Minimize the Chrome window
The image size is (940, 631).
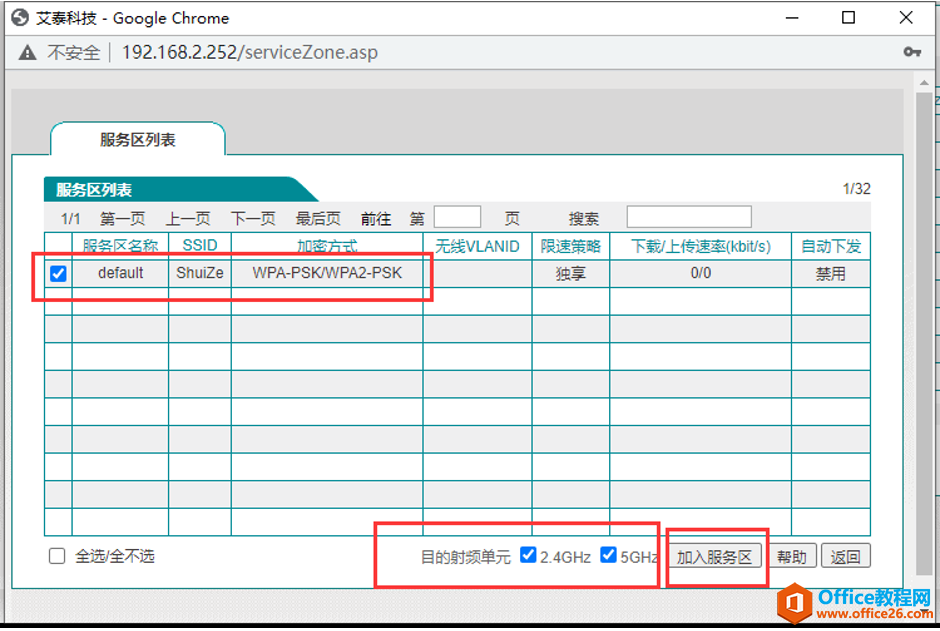[792, 18]
